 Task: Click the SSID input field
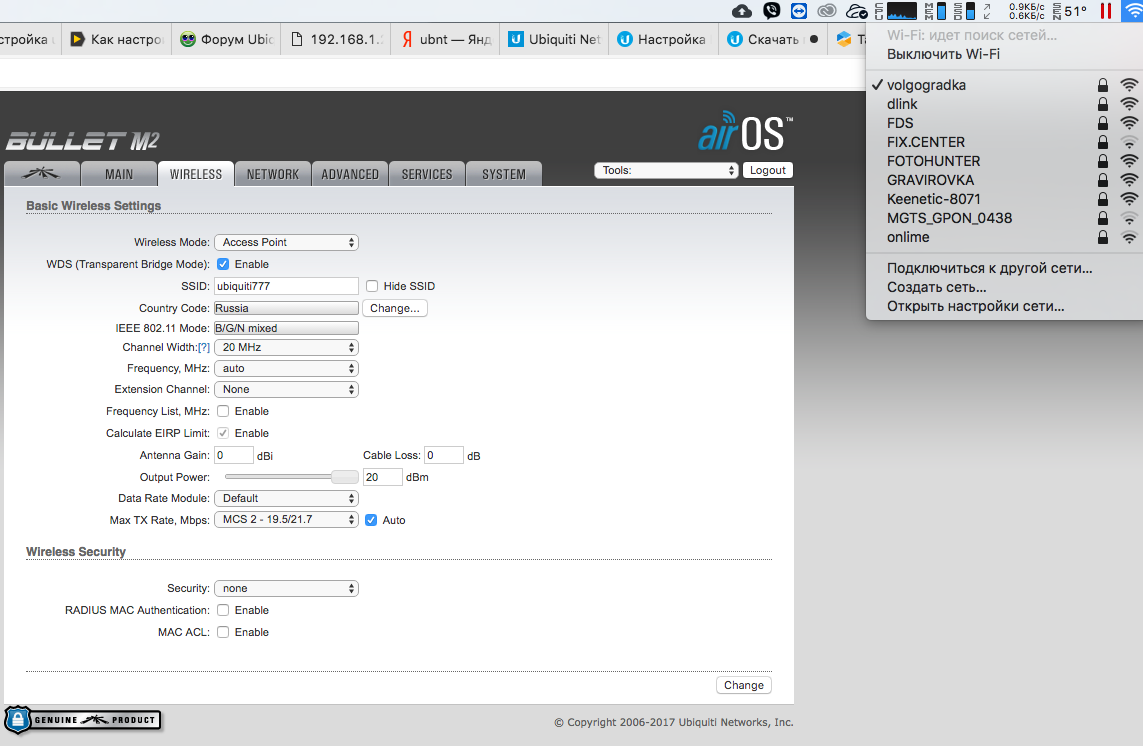pyautogui.click(x=286, y=286)
